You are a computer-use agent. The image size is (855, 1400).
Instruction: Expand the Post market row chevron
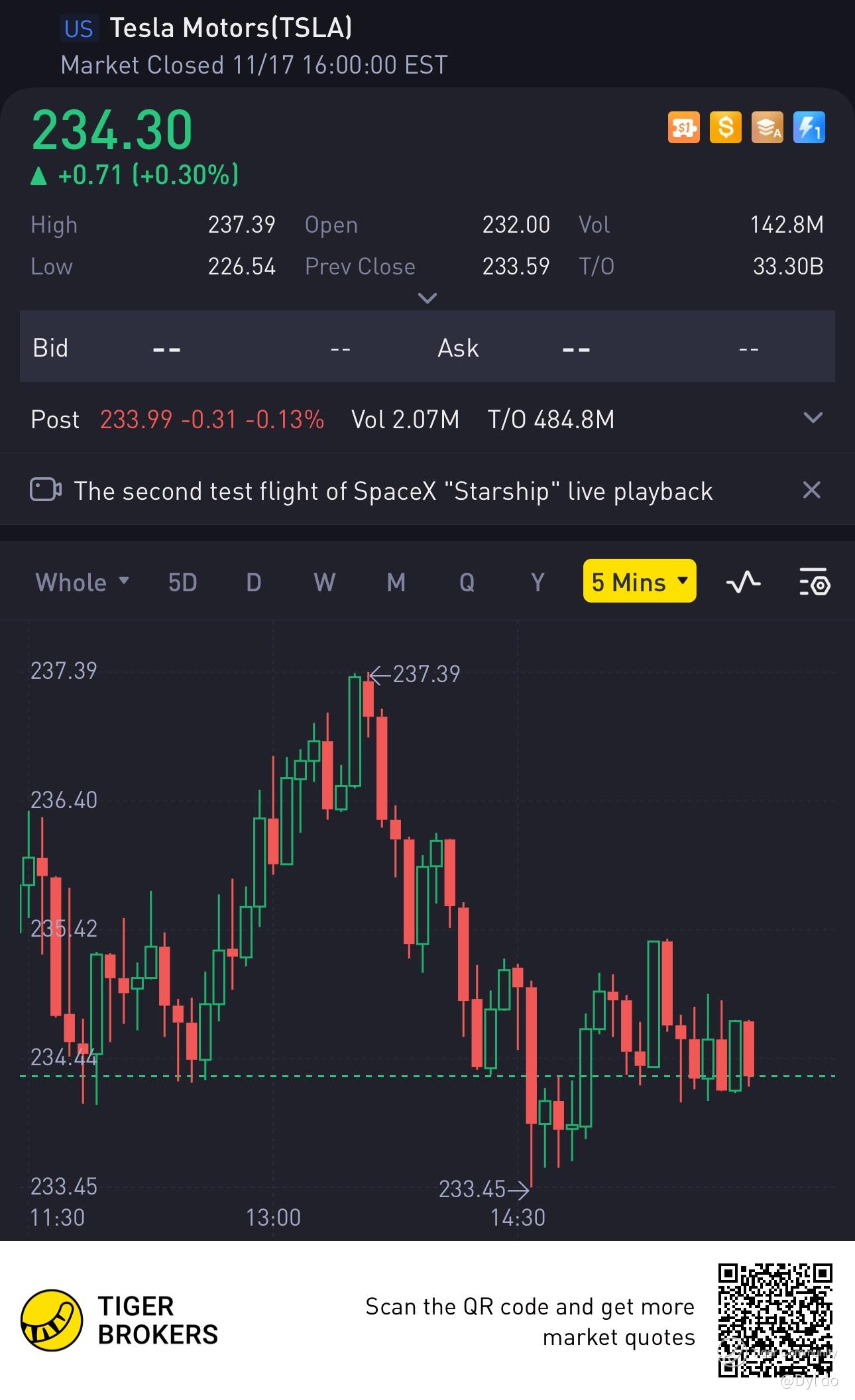pyautogui.click(x=813, y=418)
